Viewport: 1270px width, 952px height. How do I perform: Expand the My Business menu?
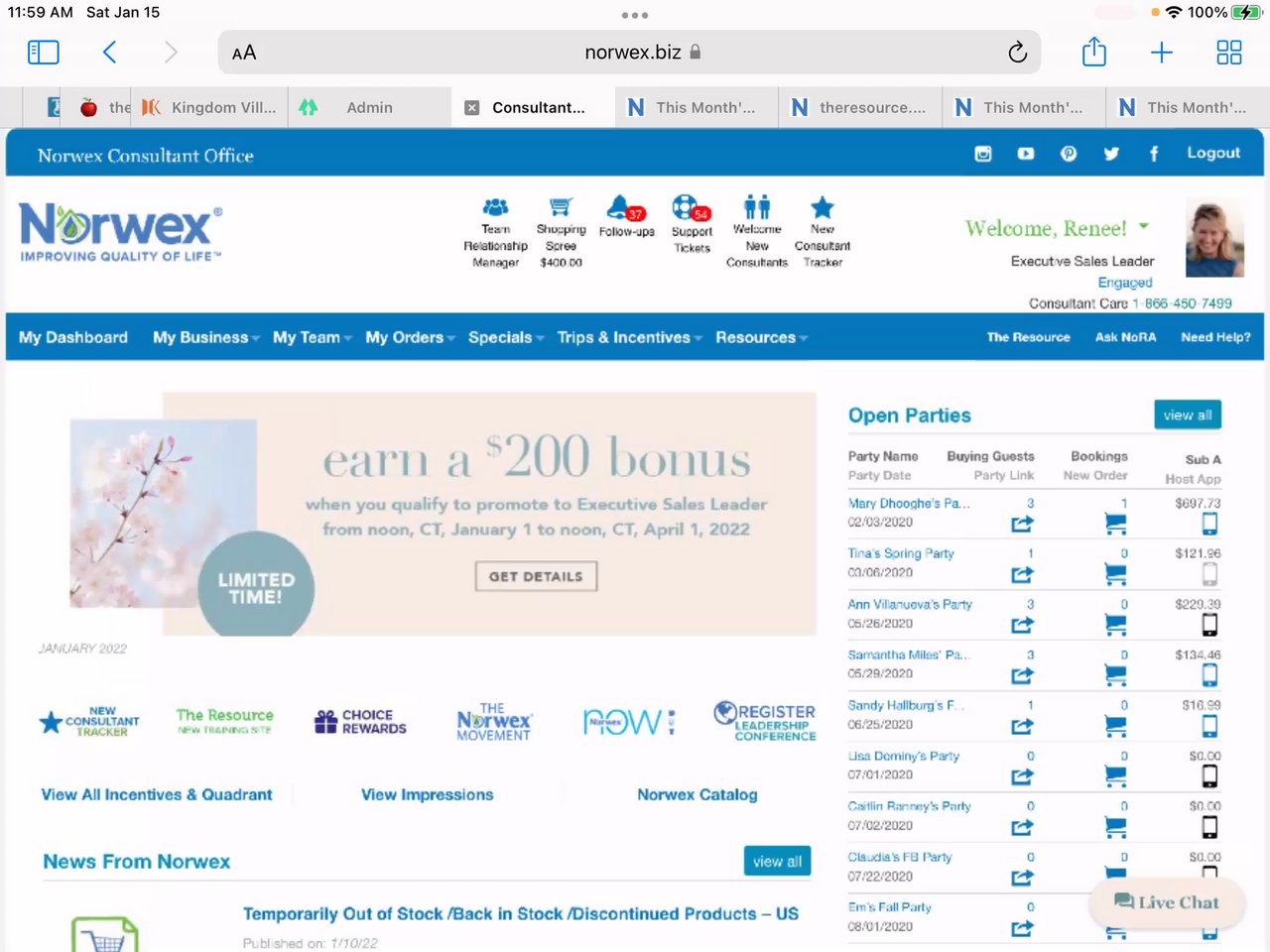(x=205, y=337)
